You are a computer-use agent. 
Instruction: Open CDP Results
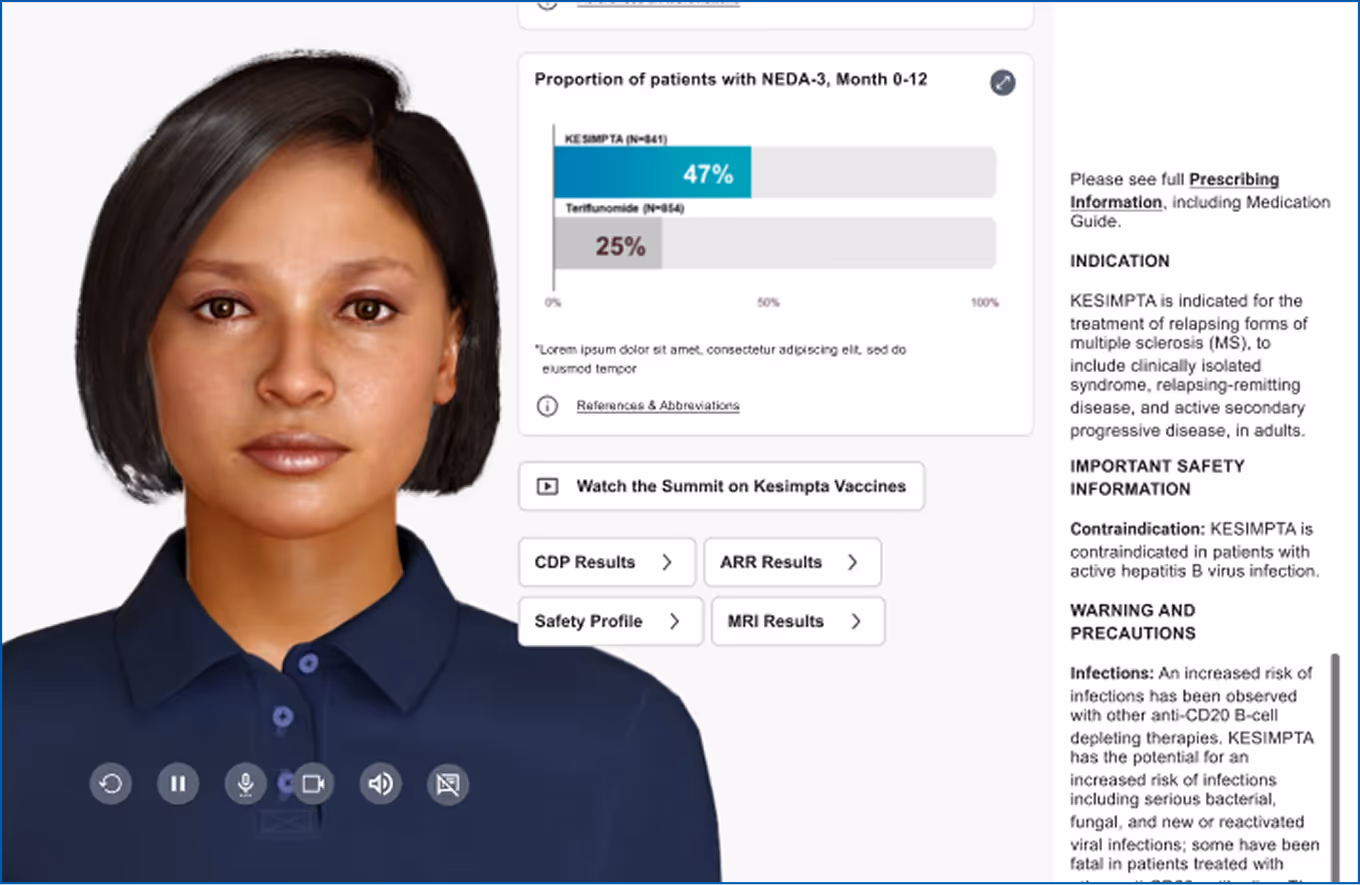pyautogui.click(x=607, y=562)
